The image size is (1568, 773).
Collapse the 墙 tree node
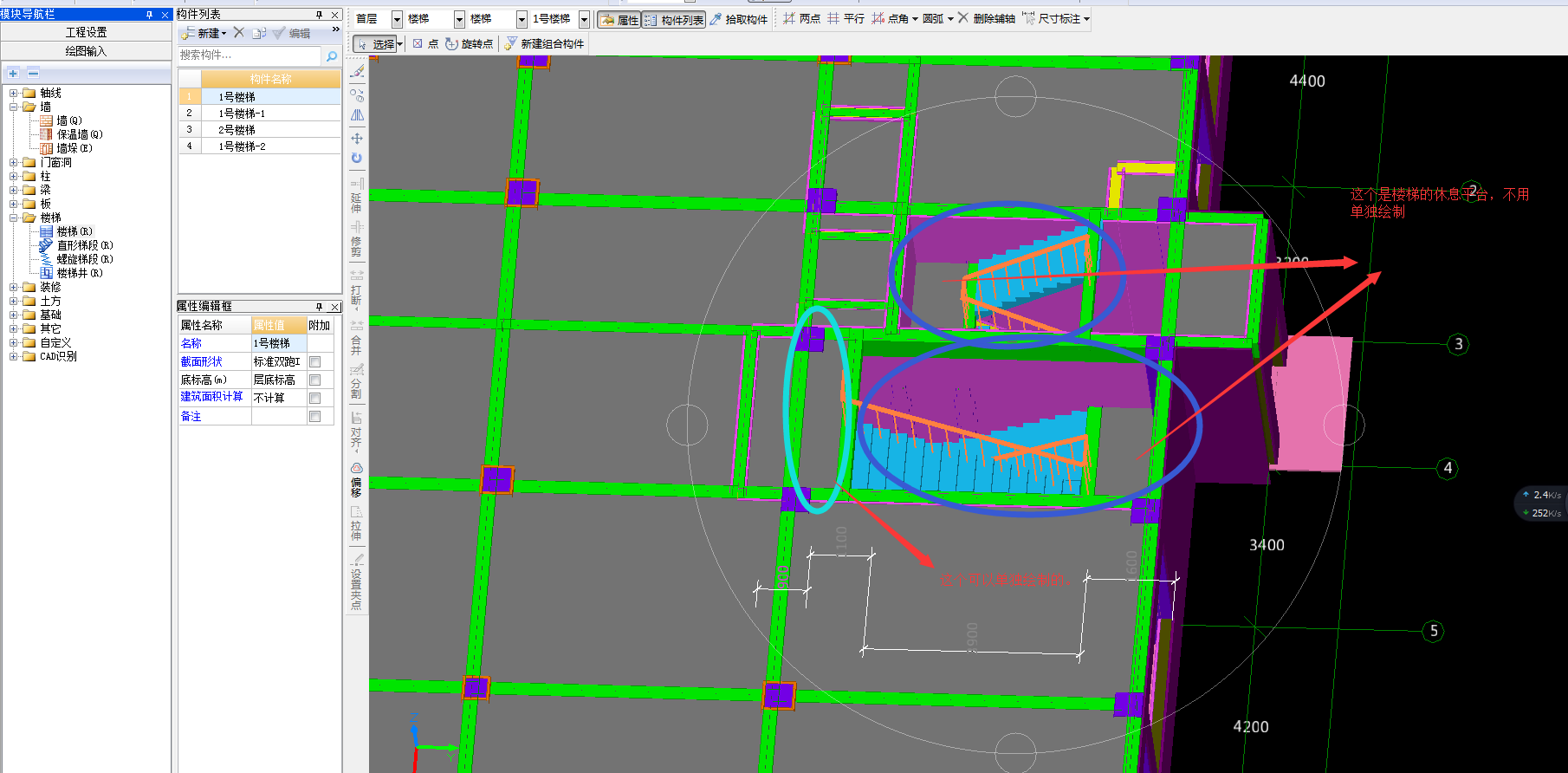point(13,107)
